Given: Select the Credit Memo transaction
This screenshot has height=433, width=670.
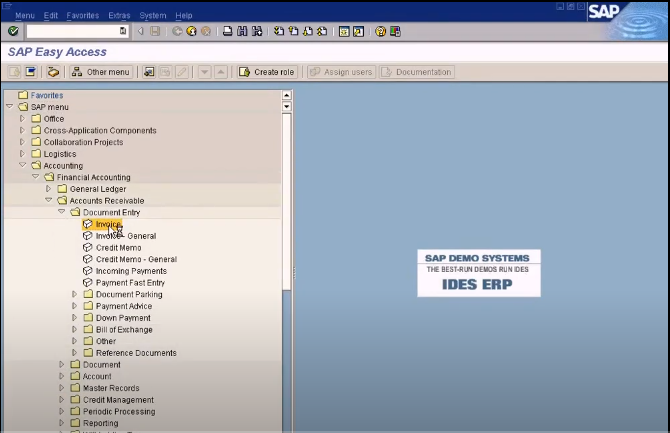Looking at the screenshot, I should (118, 247).
